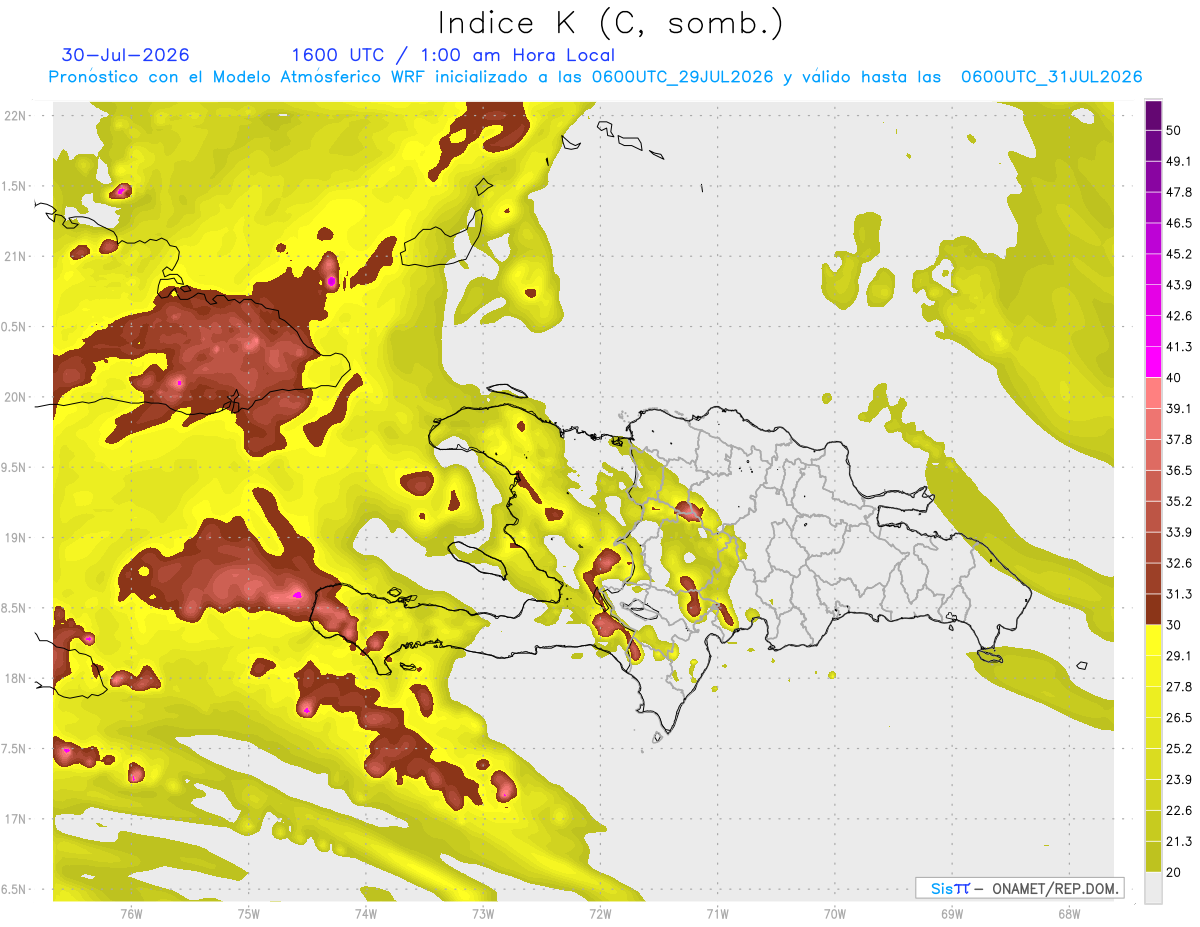Click the '71W' longitude label
The width and height of the screenshot is (1200, 927).
[717, 913]
